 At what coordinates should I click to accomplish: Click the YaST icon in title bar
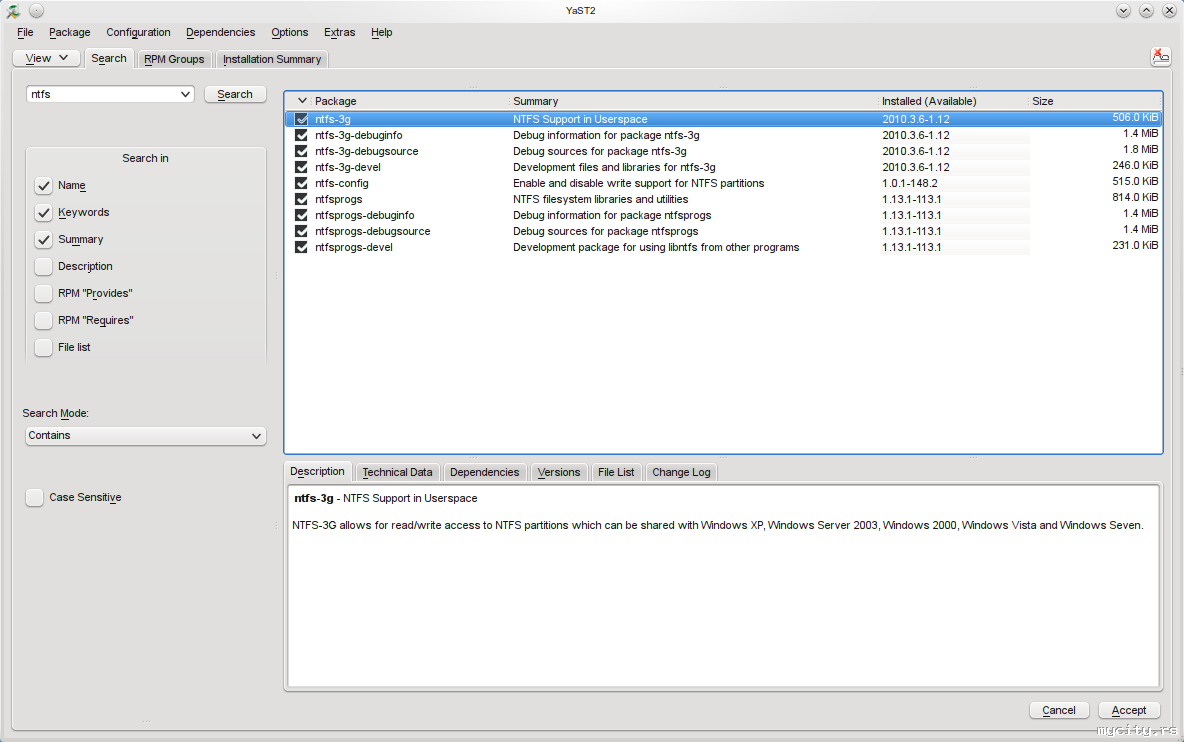pyautogui.click(x=13, y=11)
